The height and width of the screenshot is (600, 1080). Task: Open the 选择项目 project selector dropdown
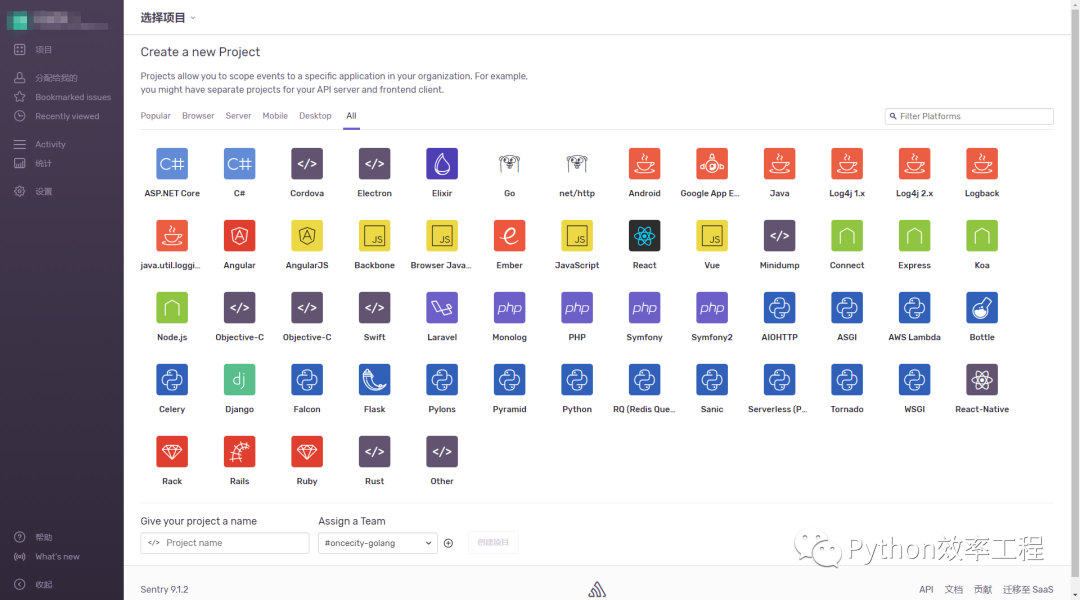point(168,18)
